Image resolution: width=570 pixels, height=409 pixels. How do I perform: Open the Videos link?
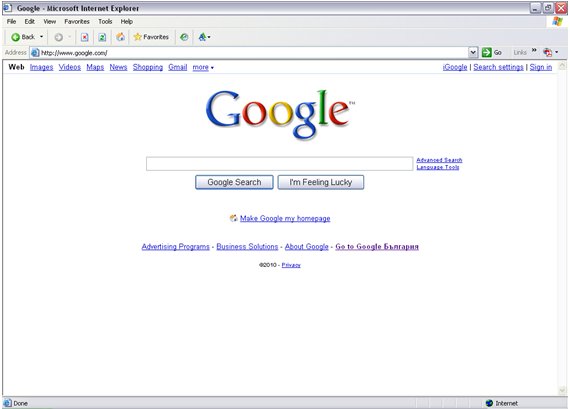(x=70, y=67)
